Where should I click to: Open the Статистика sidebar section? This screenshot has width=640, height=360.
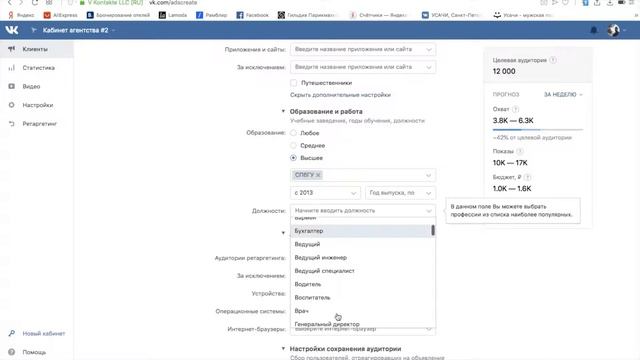point(37,68)
